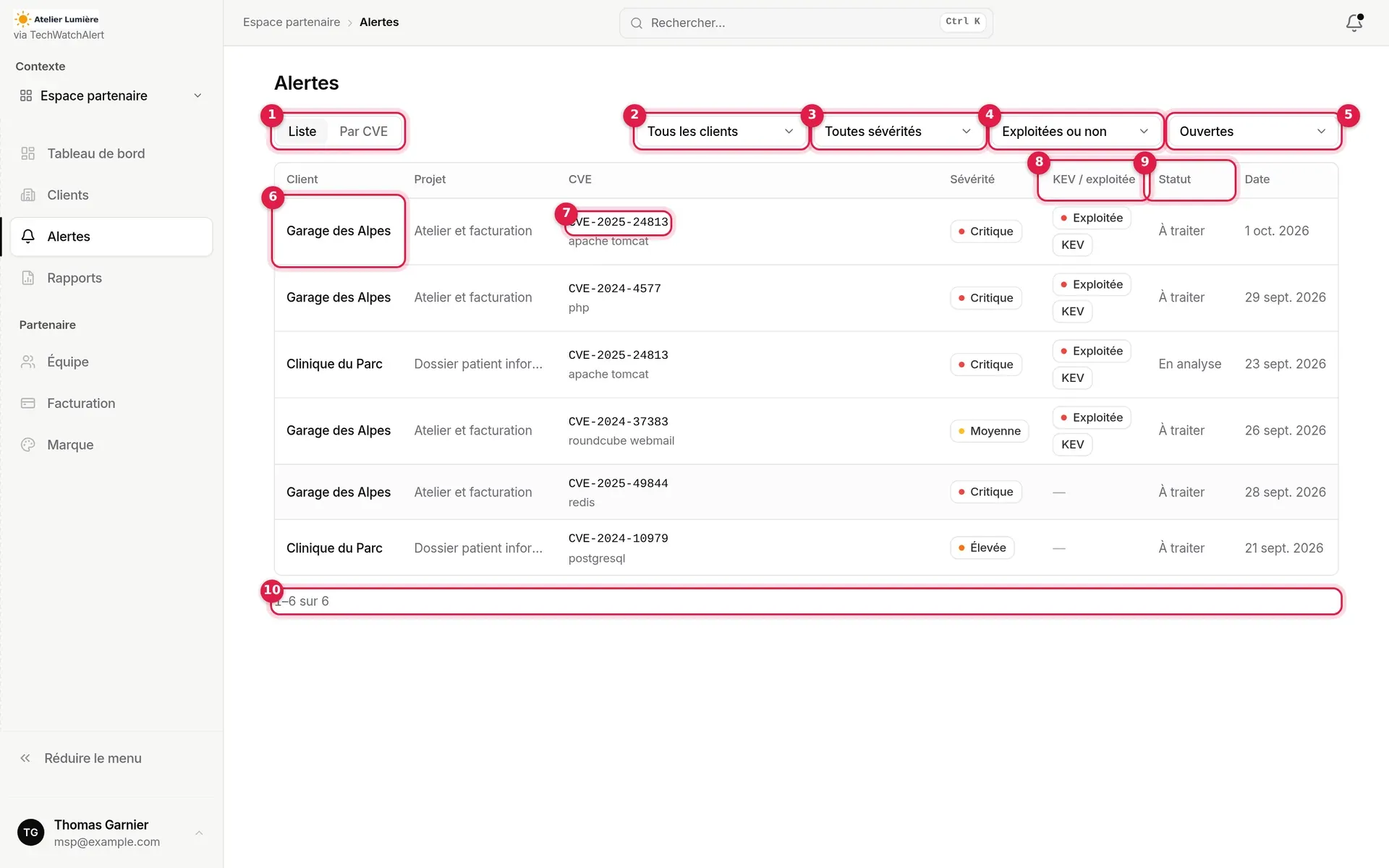This screenshot has height=868, width=1389.
Task: Go to Tableau de bord
Action: [111, 153]
